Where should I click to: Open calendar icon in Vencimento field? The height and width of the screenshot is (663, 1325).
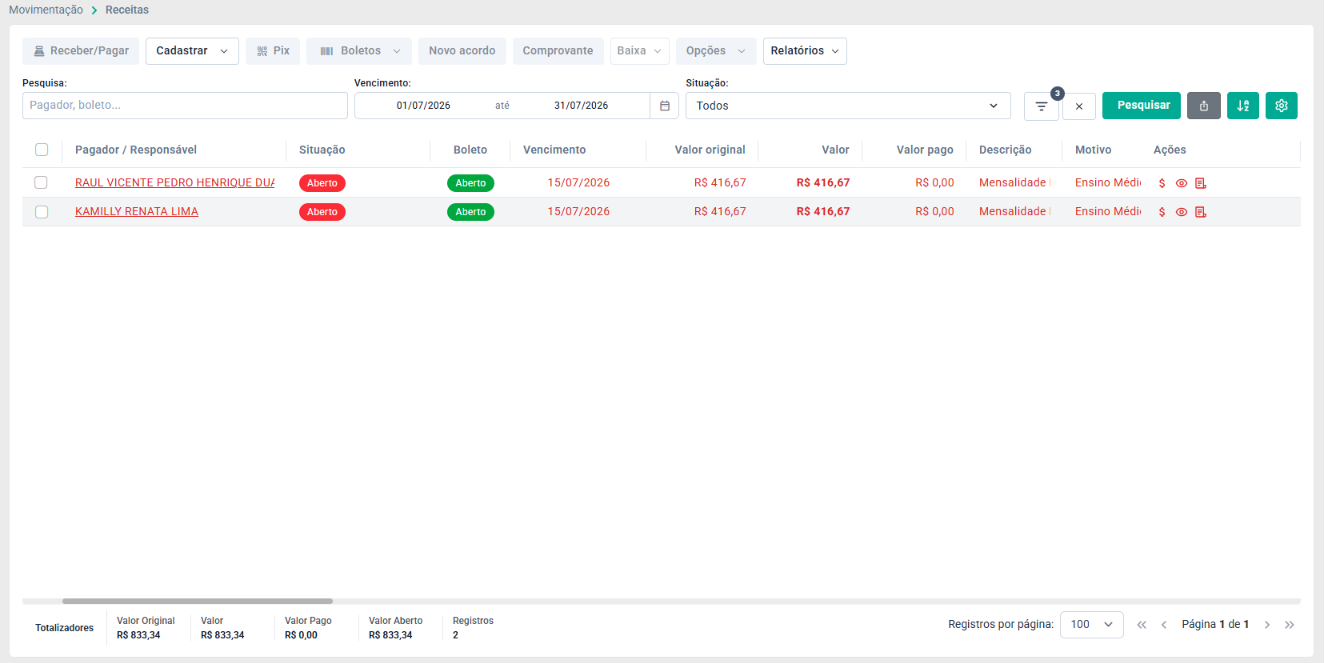(665, 106)
